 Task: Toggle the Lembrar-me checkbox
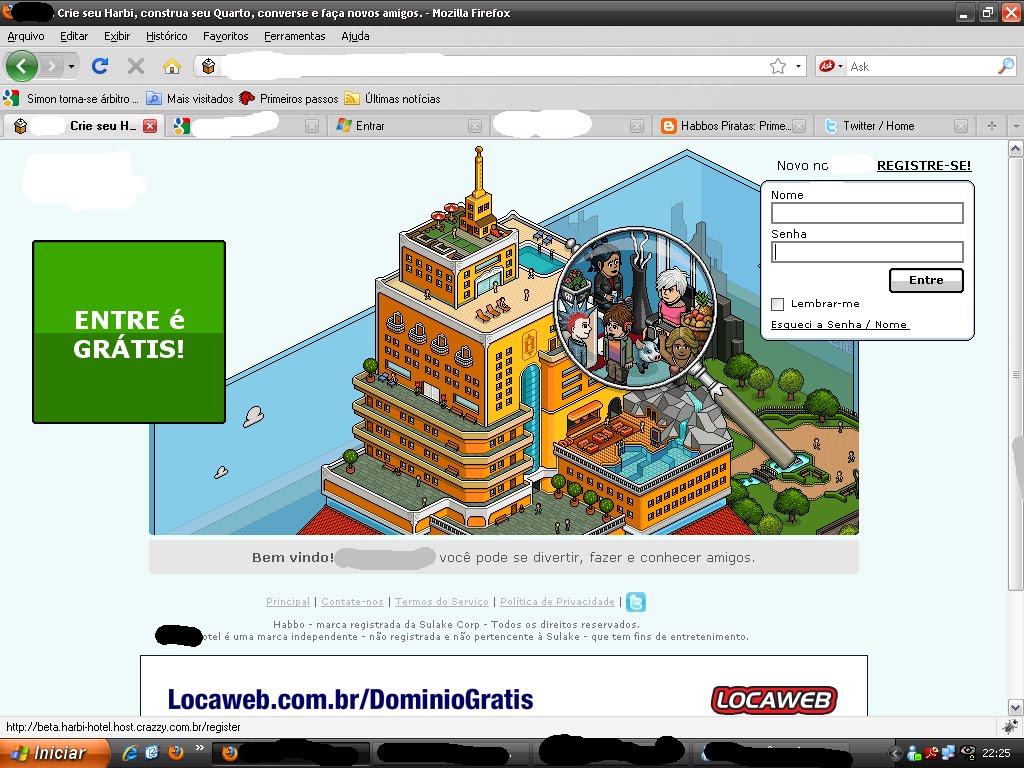point(777,304)
